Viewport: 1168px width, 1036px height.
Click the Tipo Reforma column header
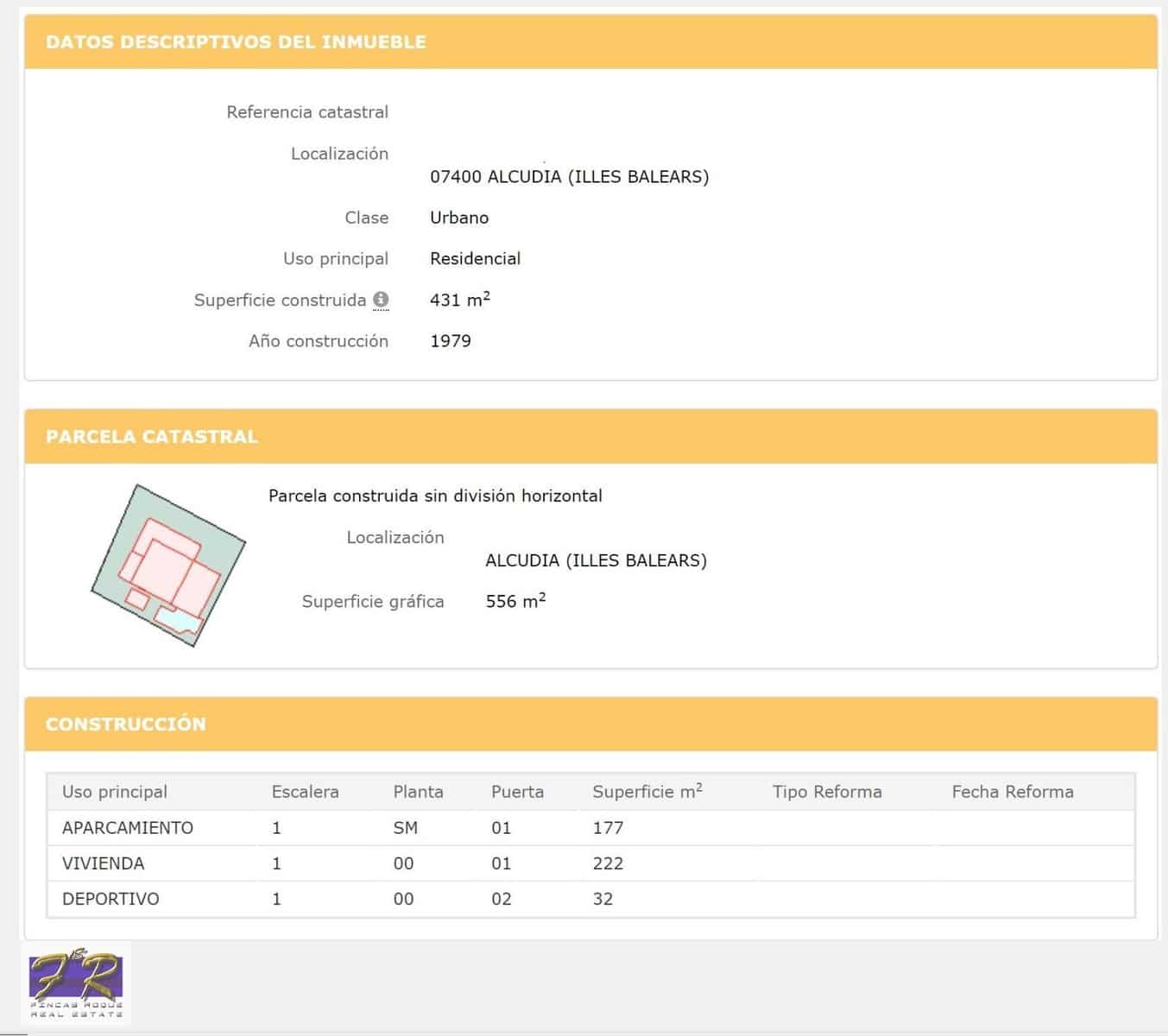click(826, 792)
